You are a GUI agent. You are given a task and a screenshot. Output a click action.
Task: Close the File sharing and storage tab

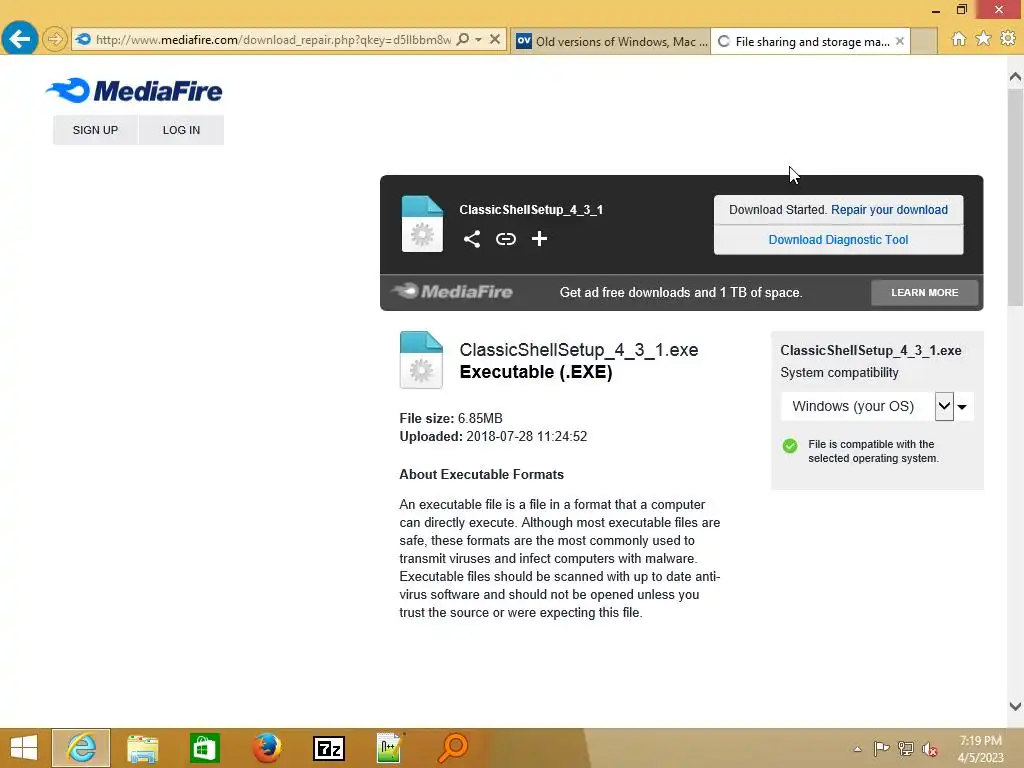pos(900,41)
